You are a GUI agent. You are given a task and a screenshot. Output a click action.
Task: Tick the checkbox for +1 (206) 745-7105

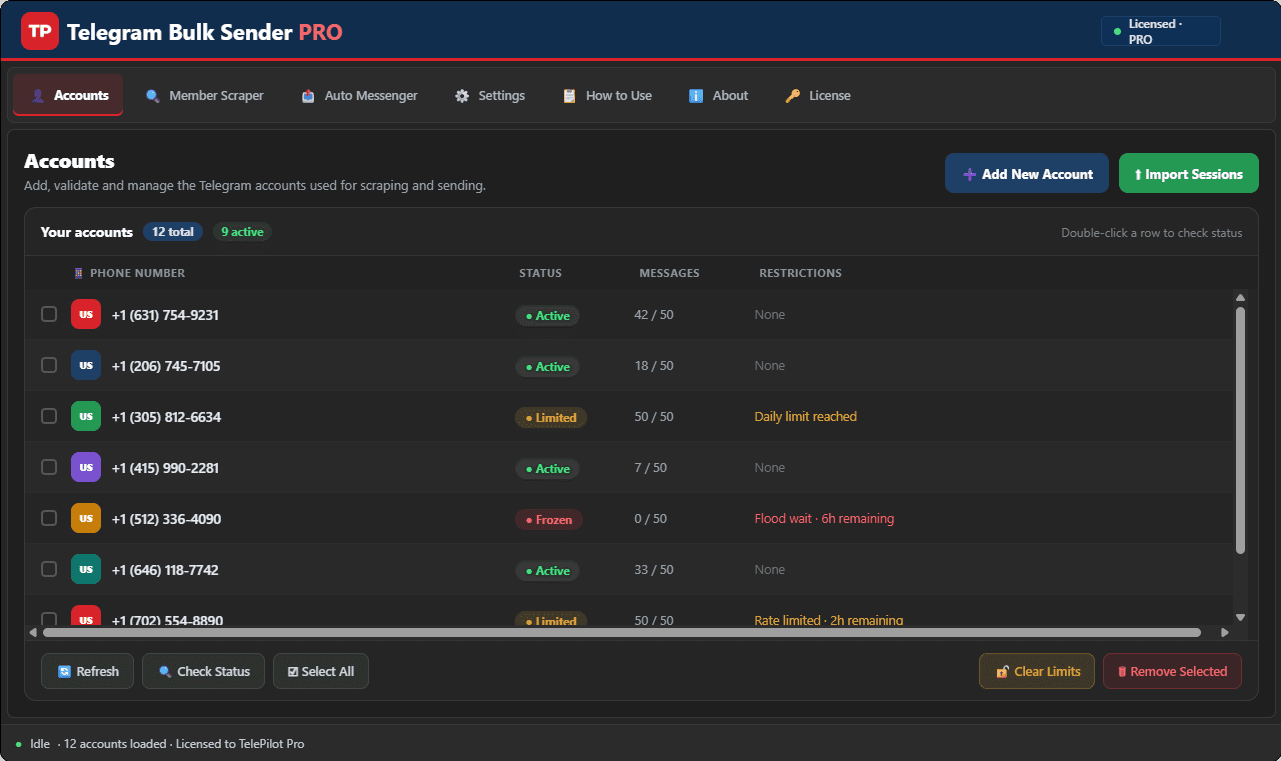click(x=49, y=365)
